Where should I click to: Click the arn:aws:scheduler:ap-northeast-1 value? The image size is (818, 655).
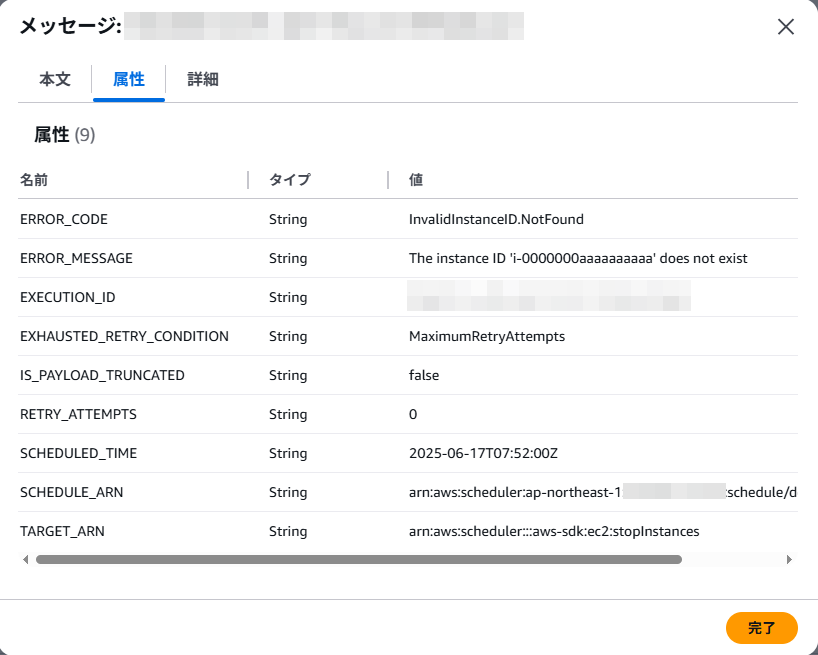tap(603, 492)
